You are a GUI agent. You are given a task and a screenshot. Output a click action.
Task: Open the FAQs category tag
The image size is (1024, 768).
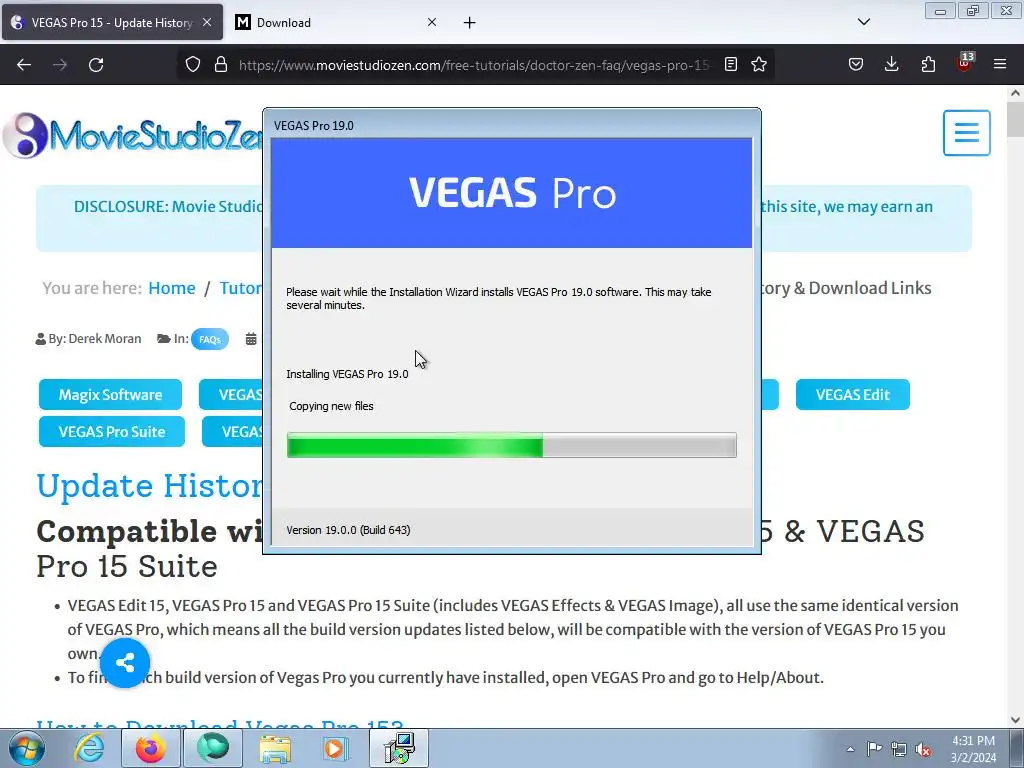pyautogui.click(x=210, y=340)
